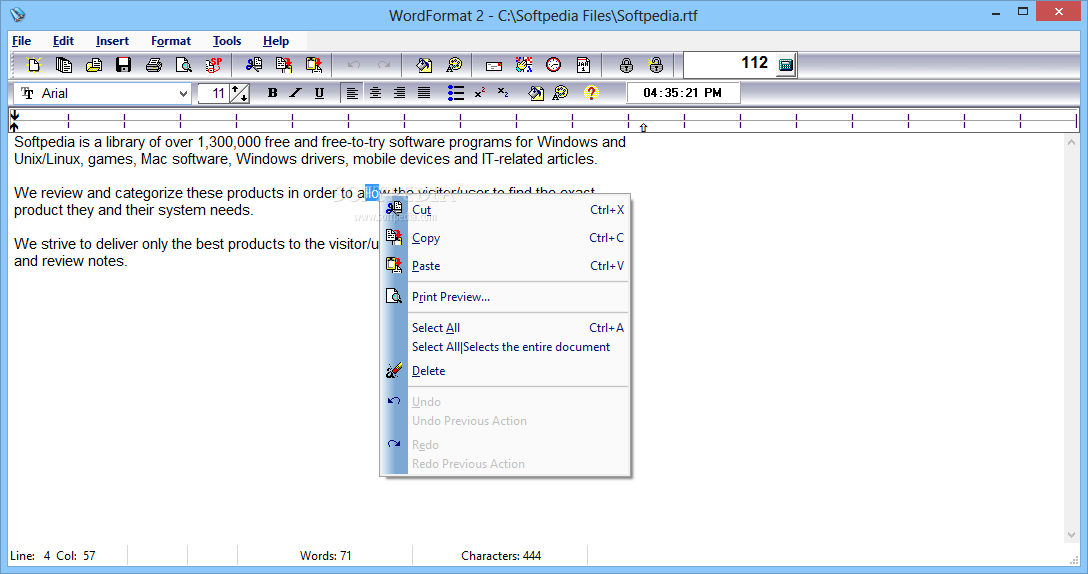Screen dimensions: 1088x574
Task: Toggle italic formatting
Action: [x=296, y=93]
